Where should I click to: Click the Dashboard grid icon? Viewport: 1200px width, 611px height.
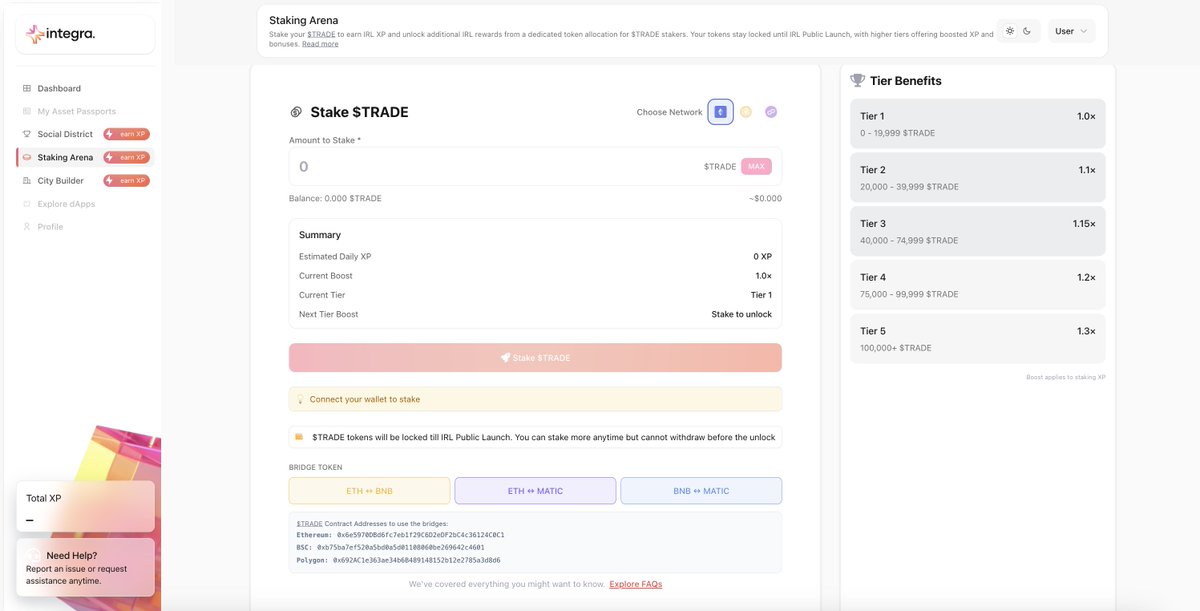(x=27, y=88)
